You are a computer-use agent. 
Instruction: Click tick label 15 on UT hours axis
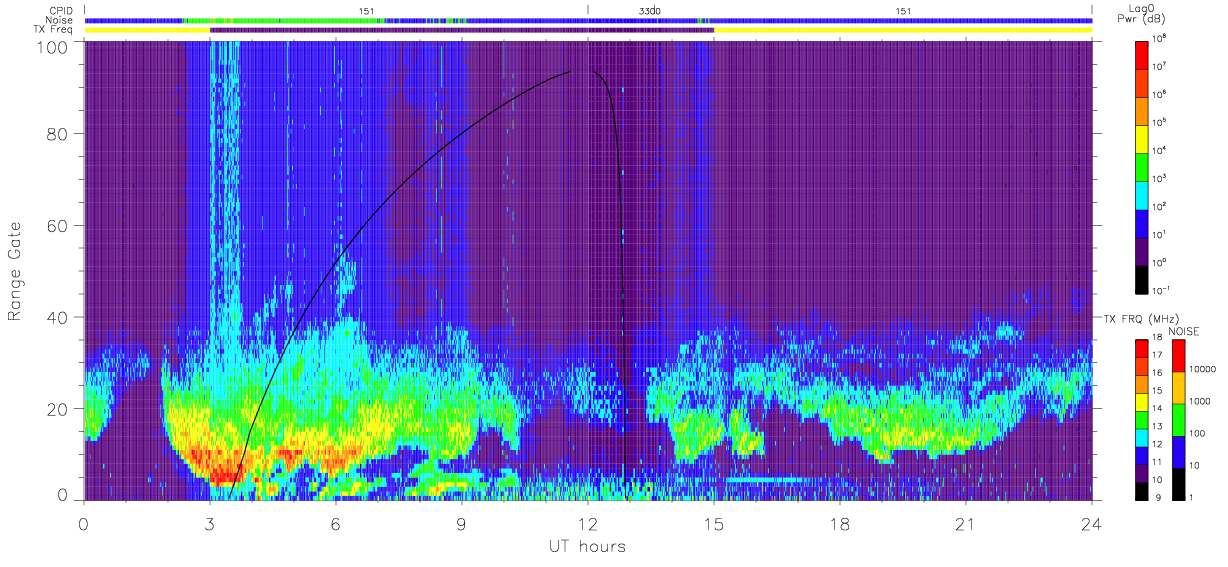coord(714,524)
